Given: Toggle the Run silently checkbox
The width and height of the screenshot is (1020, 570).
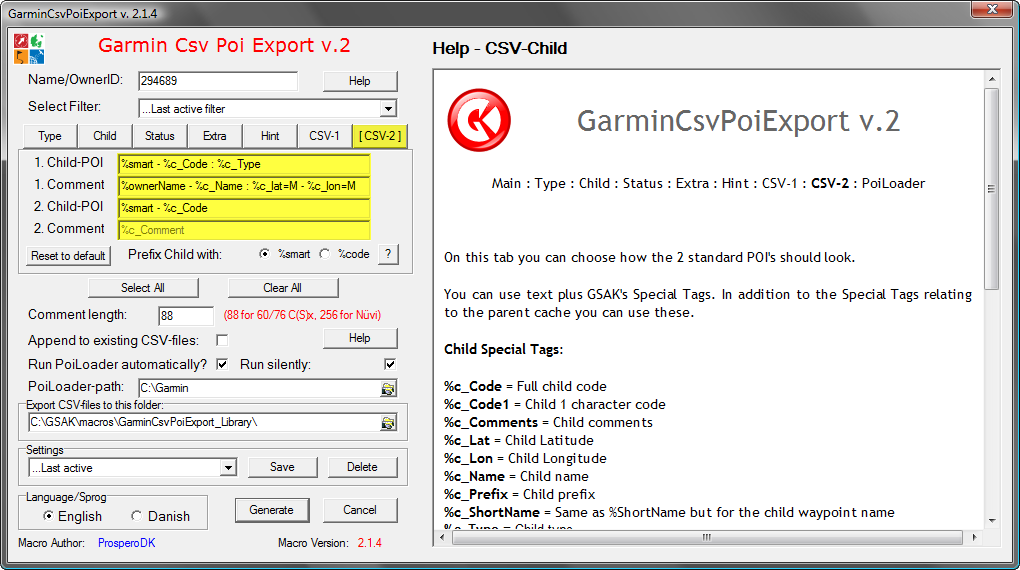Looking at the screenshot, I should pyautogui.click(x=390, y=364).
